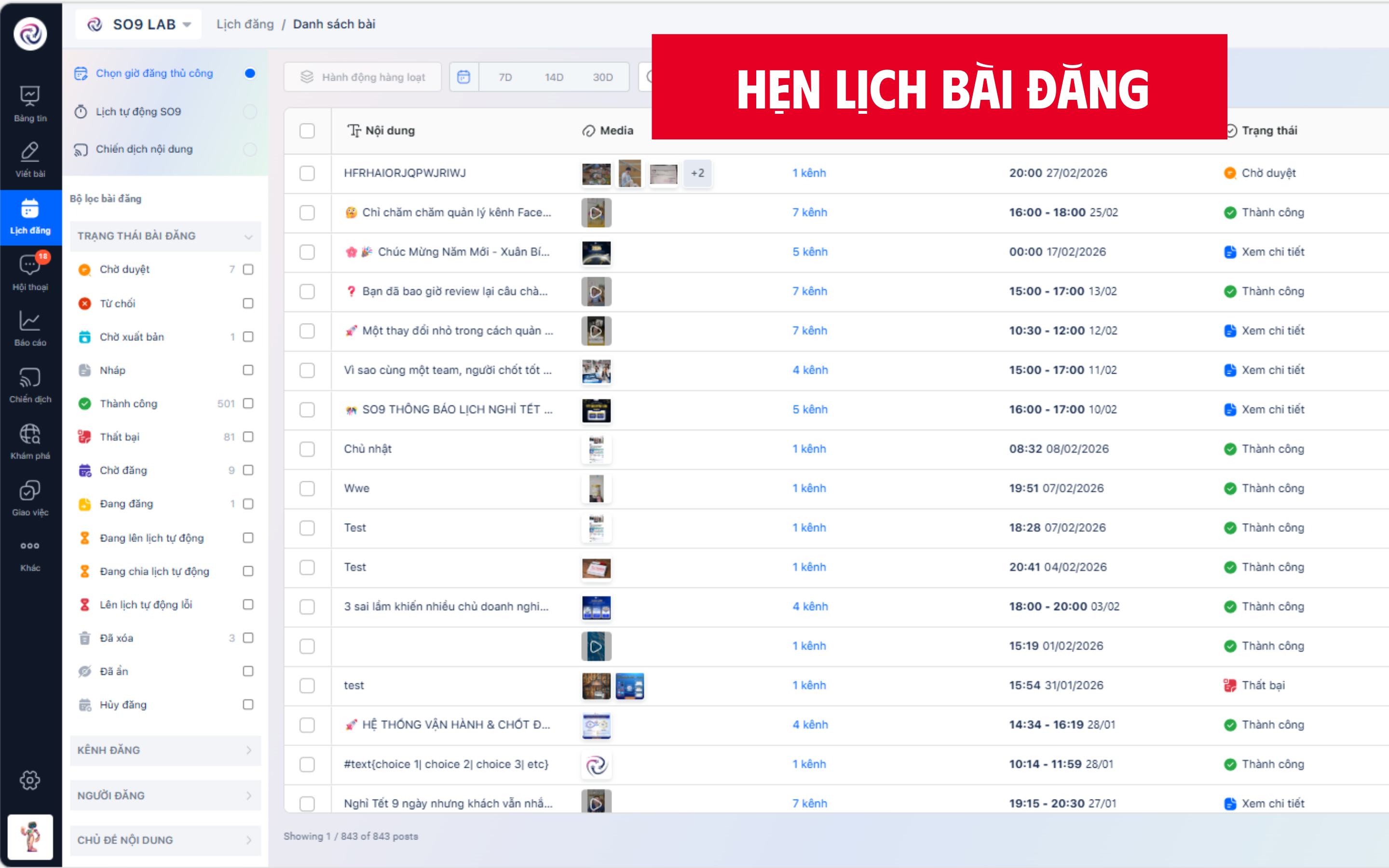This screenshot has width=1389, height=868.
Task: Click the +2 more media badge
Action: click(697, 174)
